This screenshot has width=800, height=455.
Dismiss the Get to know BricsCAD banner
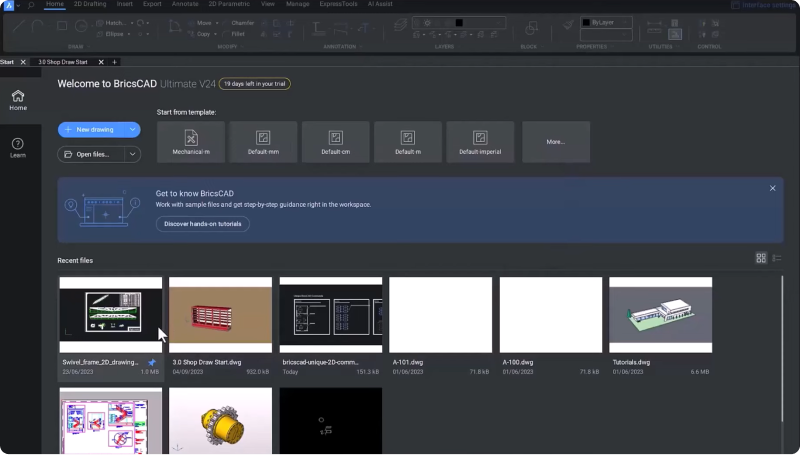click(x=772, y=188)
